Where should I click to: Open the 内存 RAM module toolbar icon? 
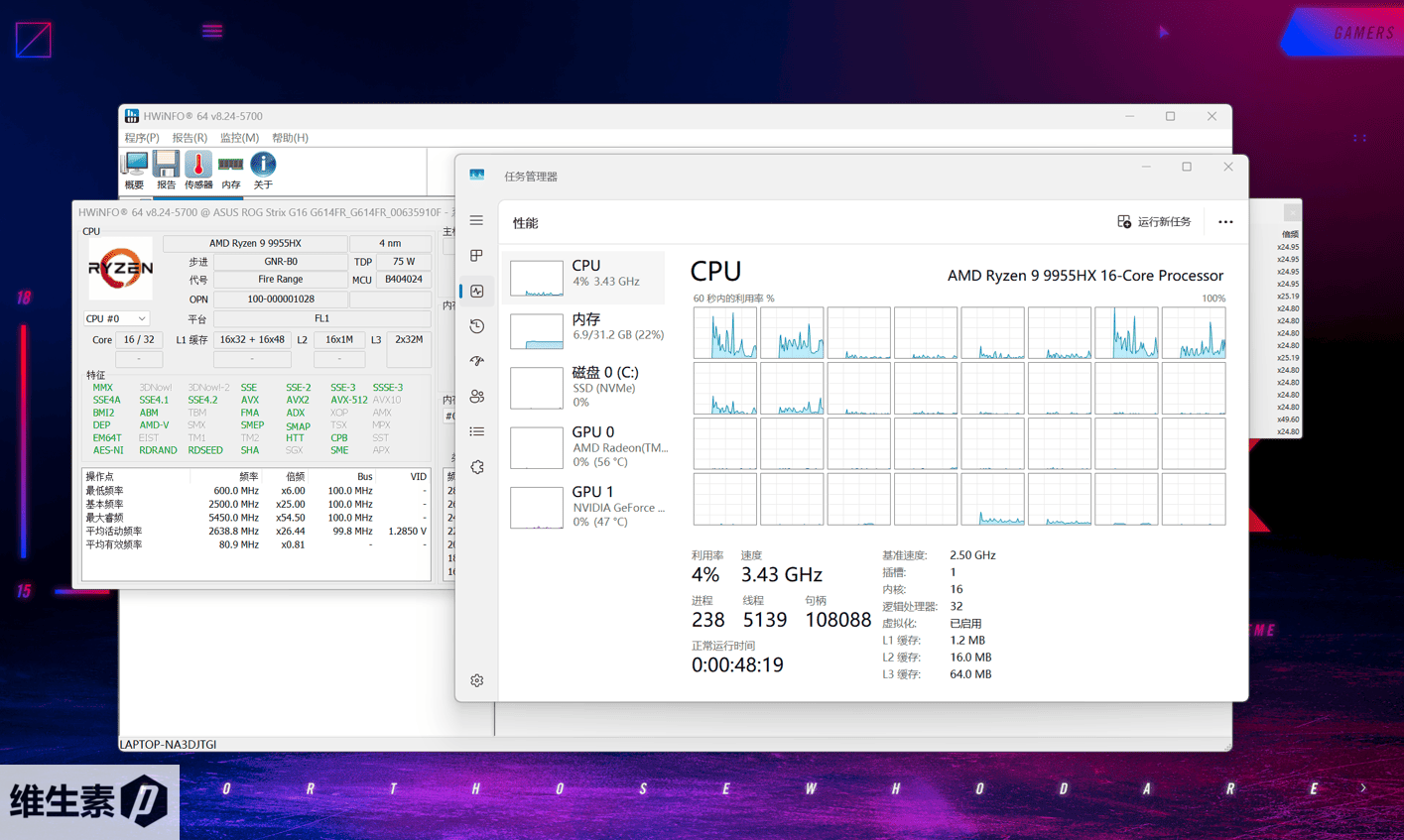(x=230, y=170)
